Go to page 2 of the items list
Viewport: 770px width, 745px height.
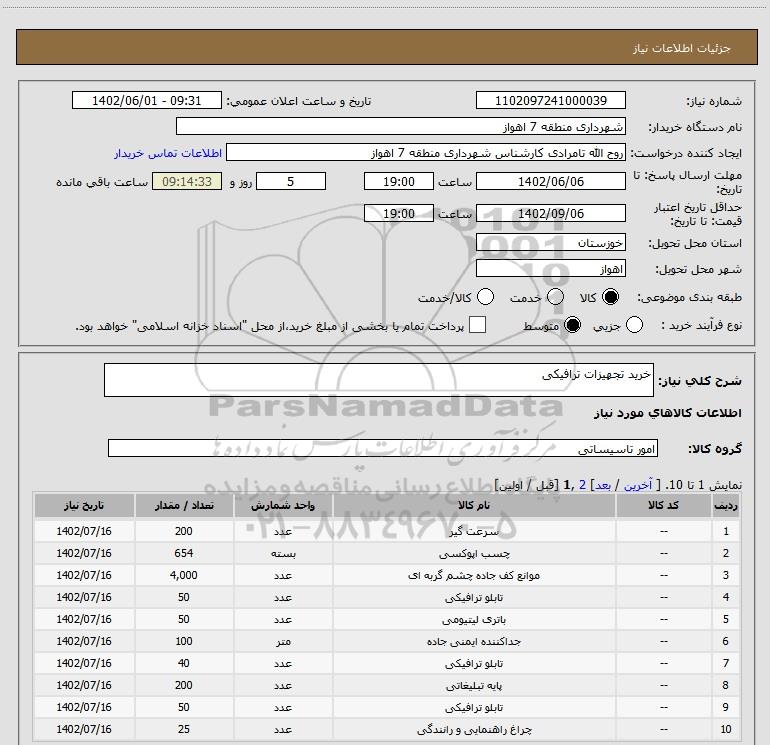tap(582, 485)
